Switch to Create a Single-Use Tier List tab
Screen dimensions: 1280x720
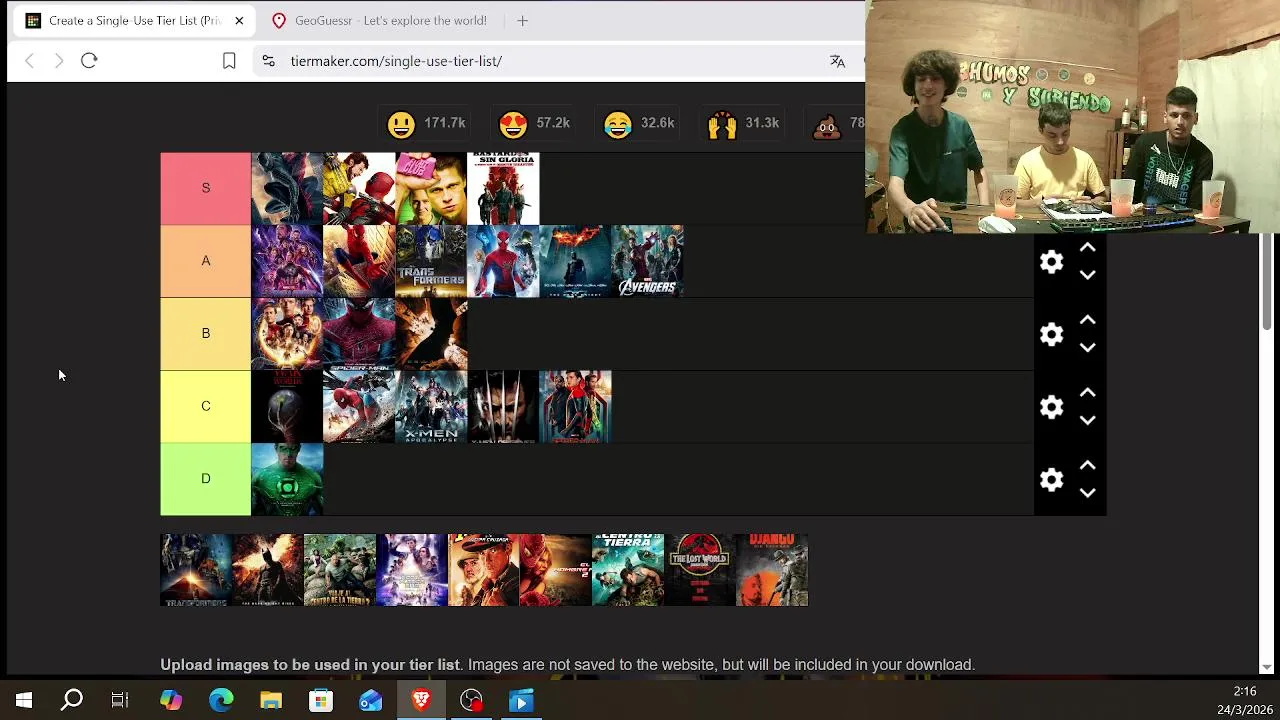[x=132, y=20]
